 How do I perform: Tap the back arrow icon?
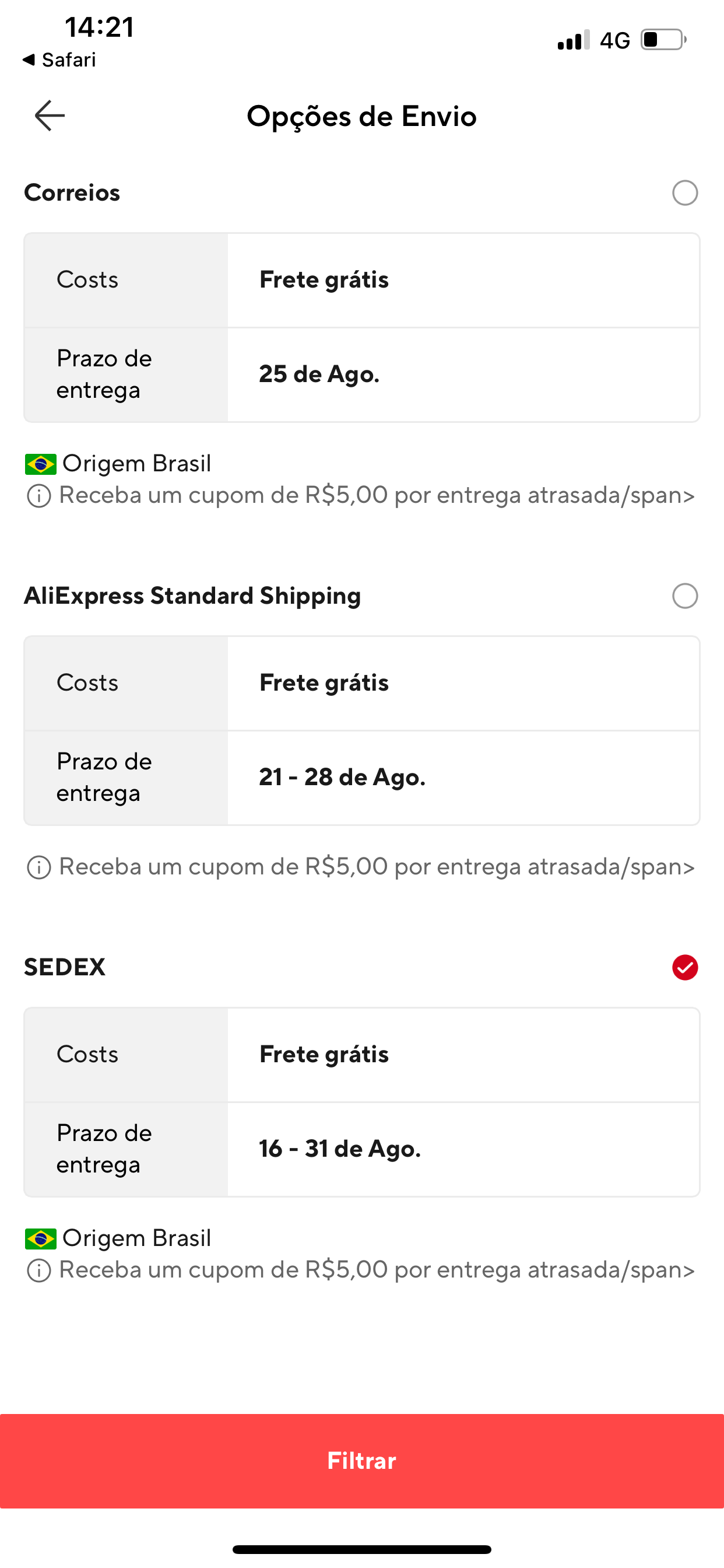(x=50, y=116)
